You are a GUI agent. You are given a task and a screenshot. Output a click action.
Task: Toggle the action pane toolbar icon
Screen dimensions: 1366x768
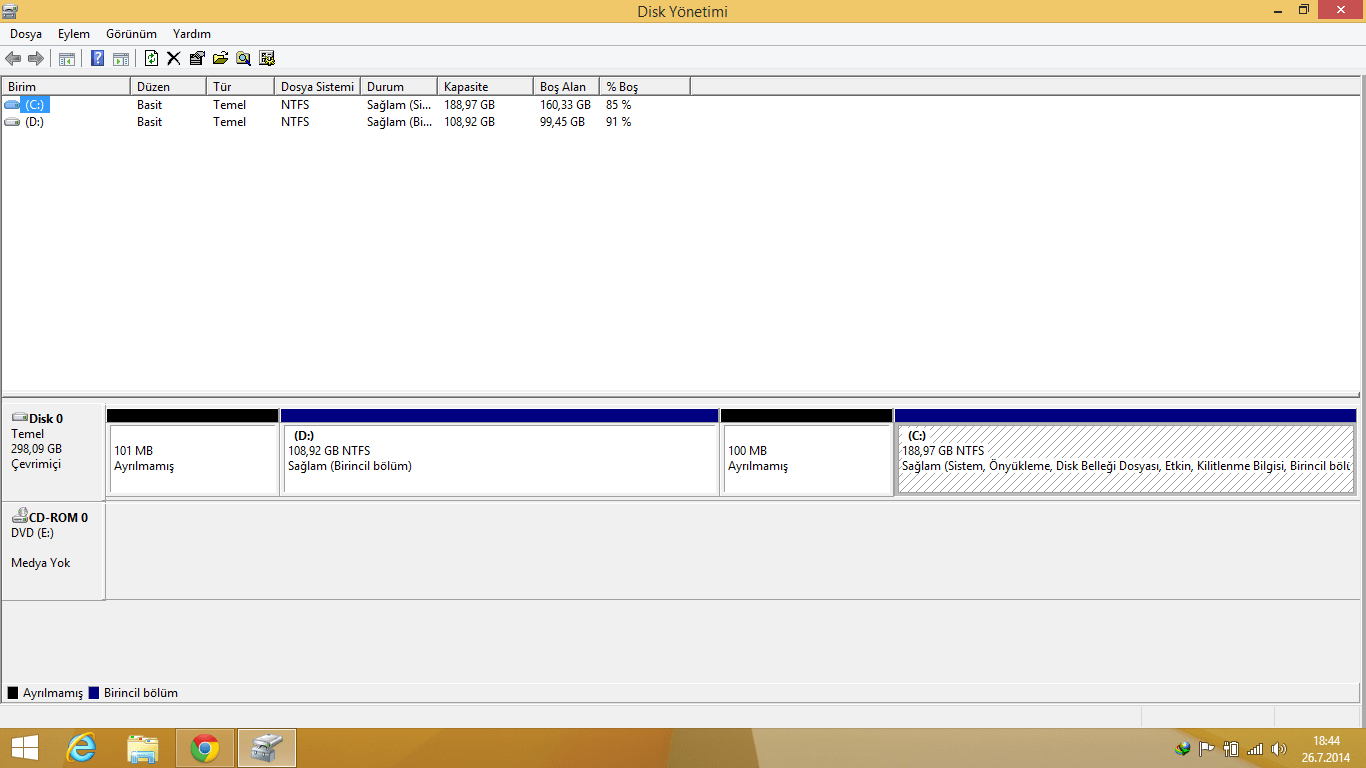pos(121,59)
